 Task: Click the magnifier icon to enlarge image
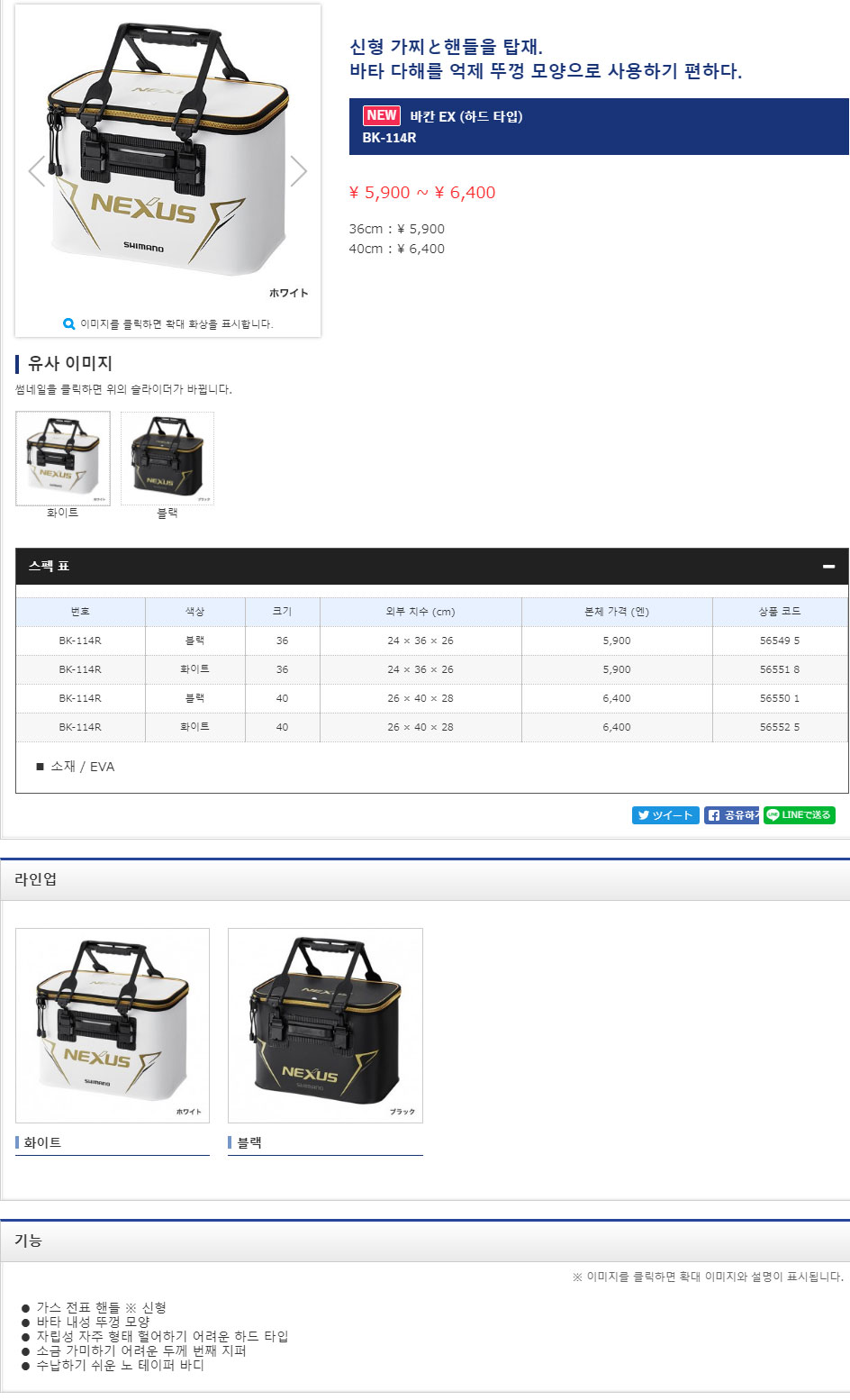point(69,324)
